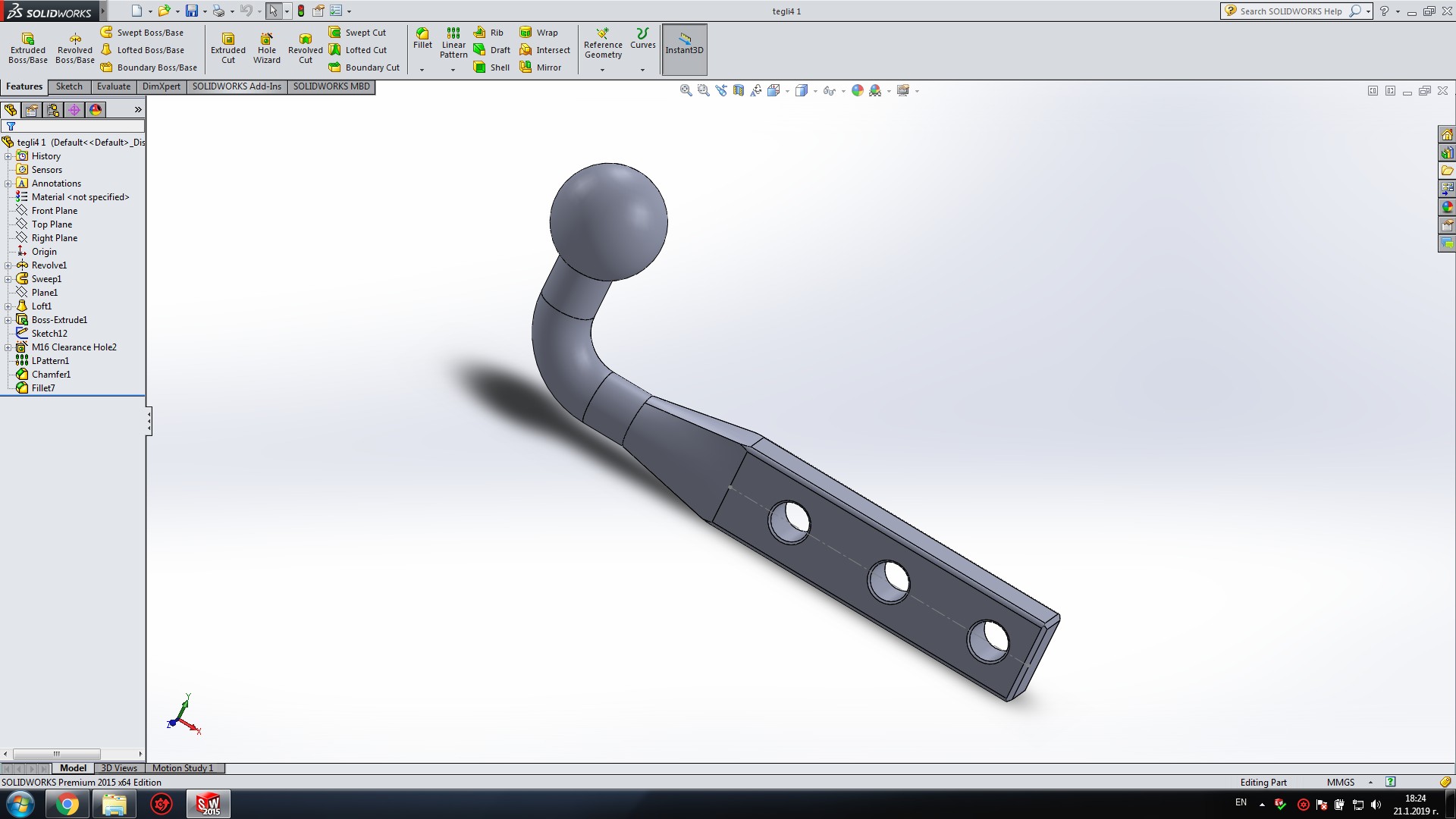Open the Fillet dropdown arrow
The image size is (1456, 819).
(422, 70)
